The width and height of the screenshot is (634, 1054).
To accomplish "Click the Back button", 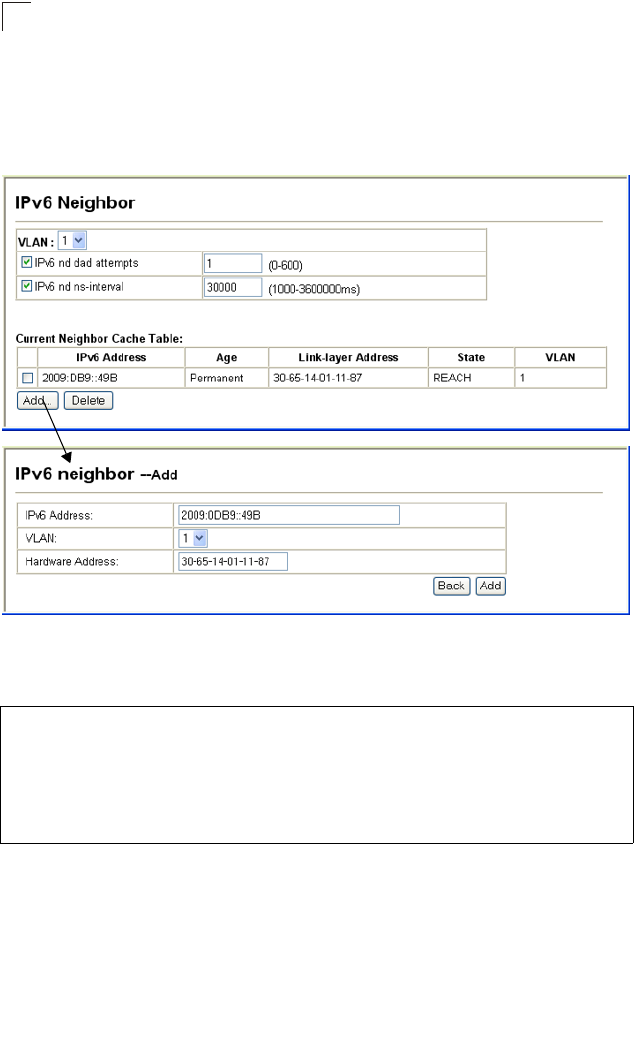I will 451,586.
